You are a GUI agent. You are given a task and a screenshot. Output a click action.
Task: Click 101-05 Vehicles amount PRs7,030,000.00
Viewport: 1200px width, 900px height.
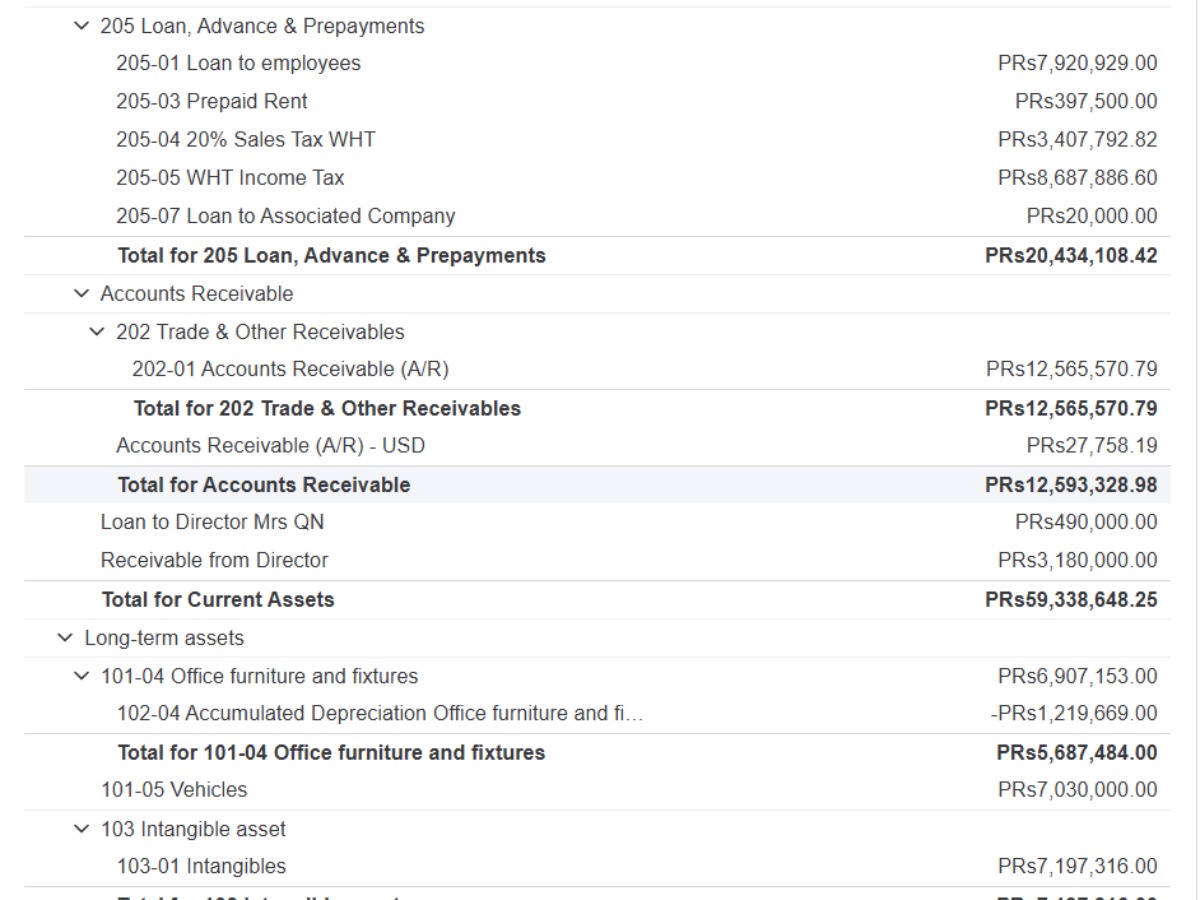coord(1077,790)
